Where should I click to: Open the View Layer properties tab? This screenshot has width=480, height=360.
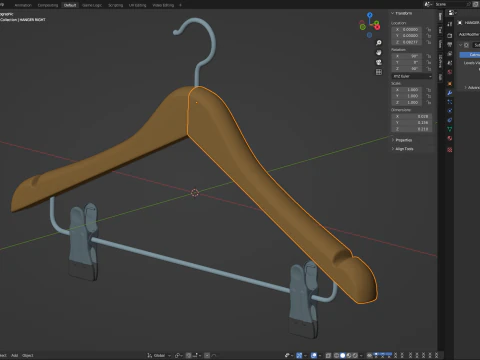click(450, 54)
